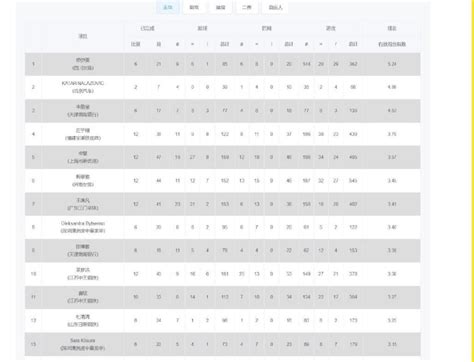Open the 自由人 tab

pos(275,7)
